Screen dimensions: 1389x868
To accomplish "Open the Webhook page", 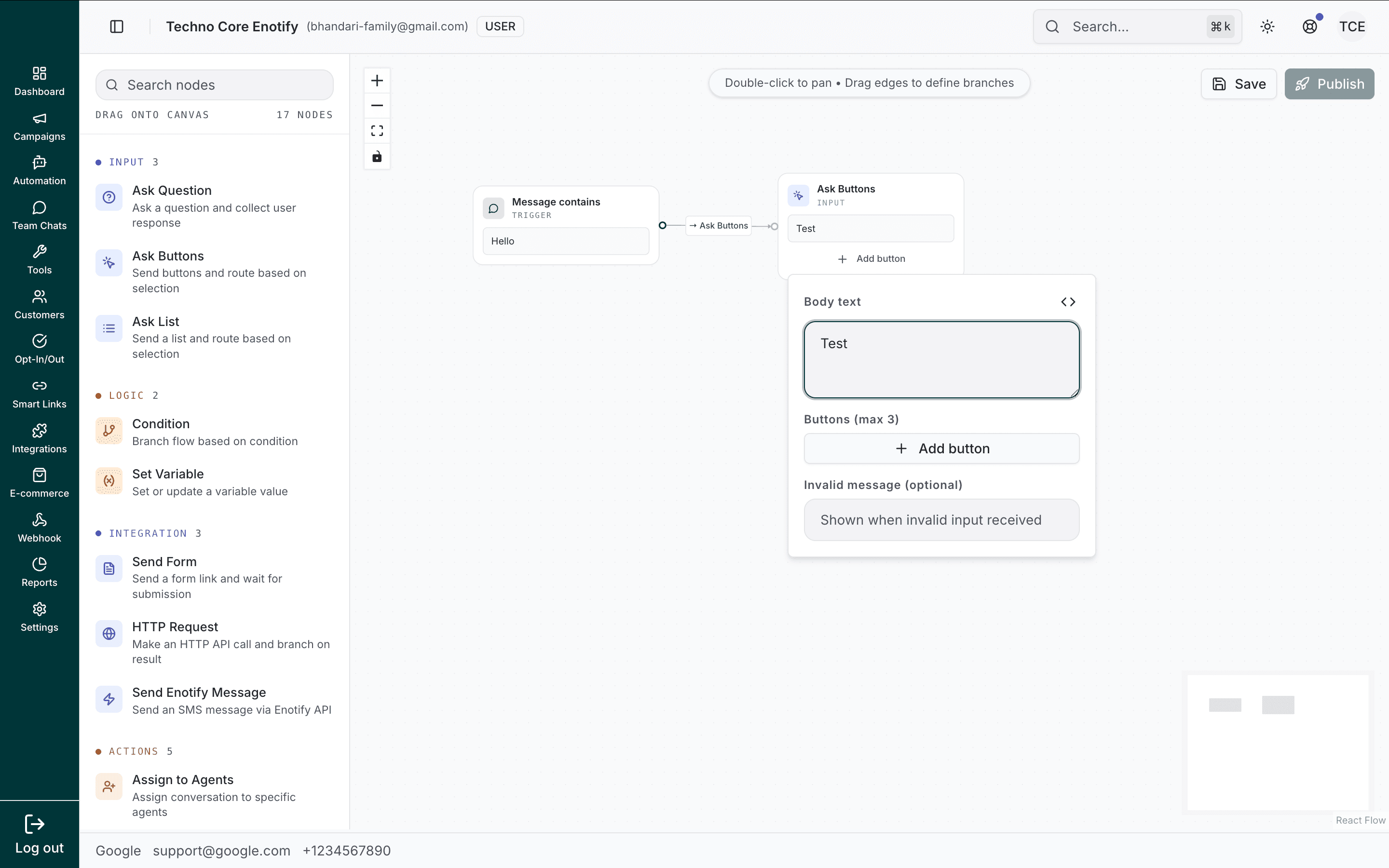I will [39, 528].
